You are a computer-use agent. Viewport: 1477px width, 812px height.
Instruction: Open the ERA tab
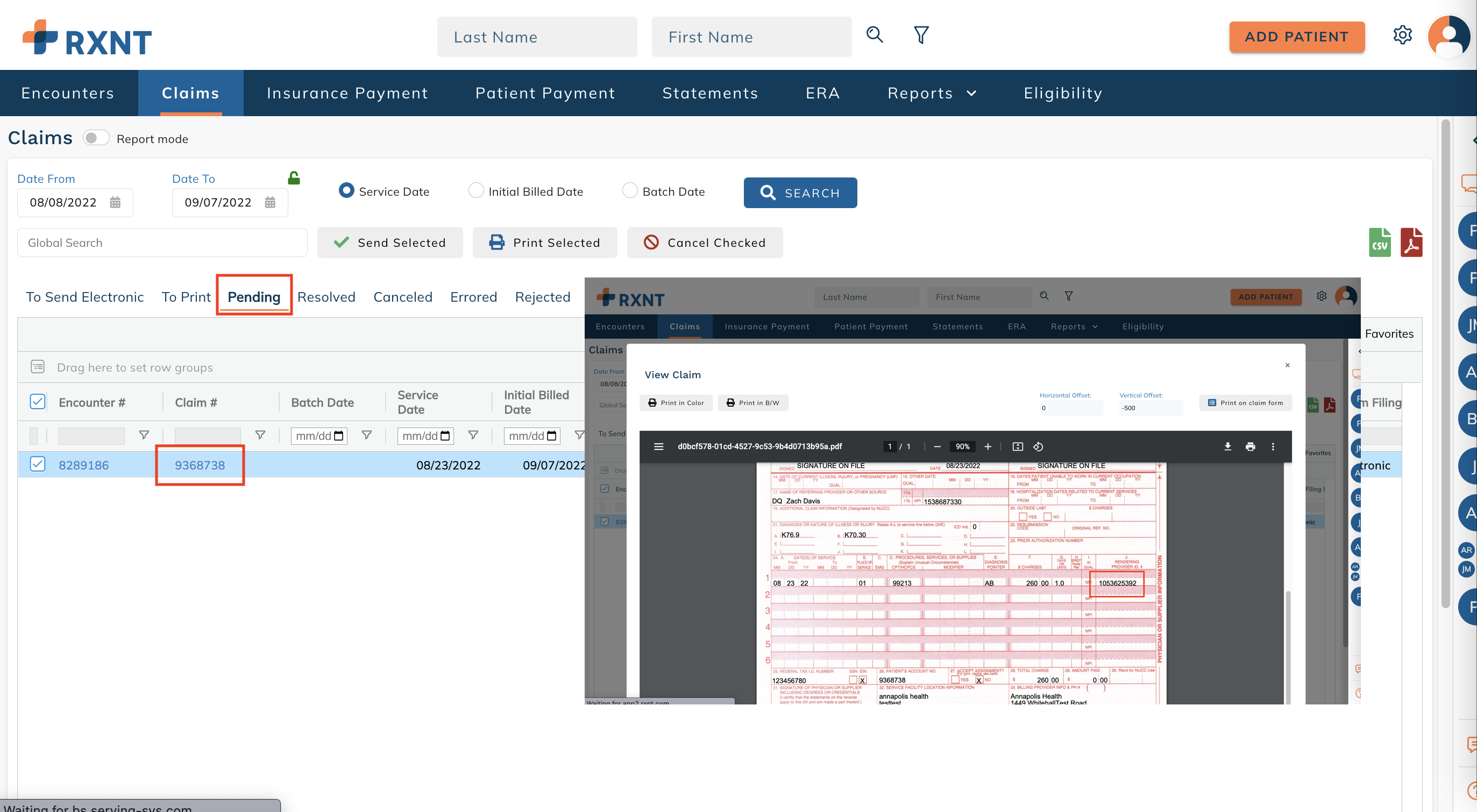(822, 93)
